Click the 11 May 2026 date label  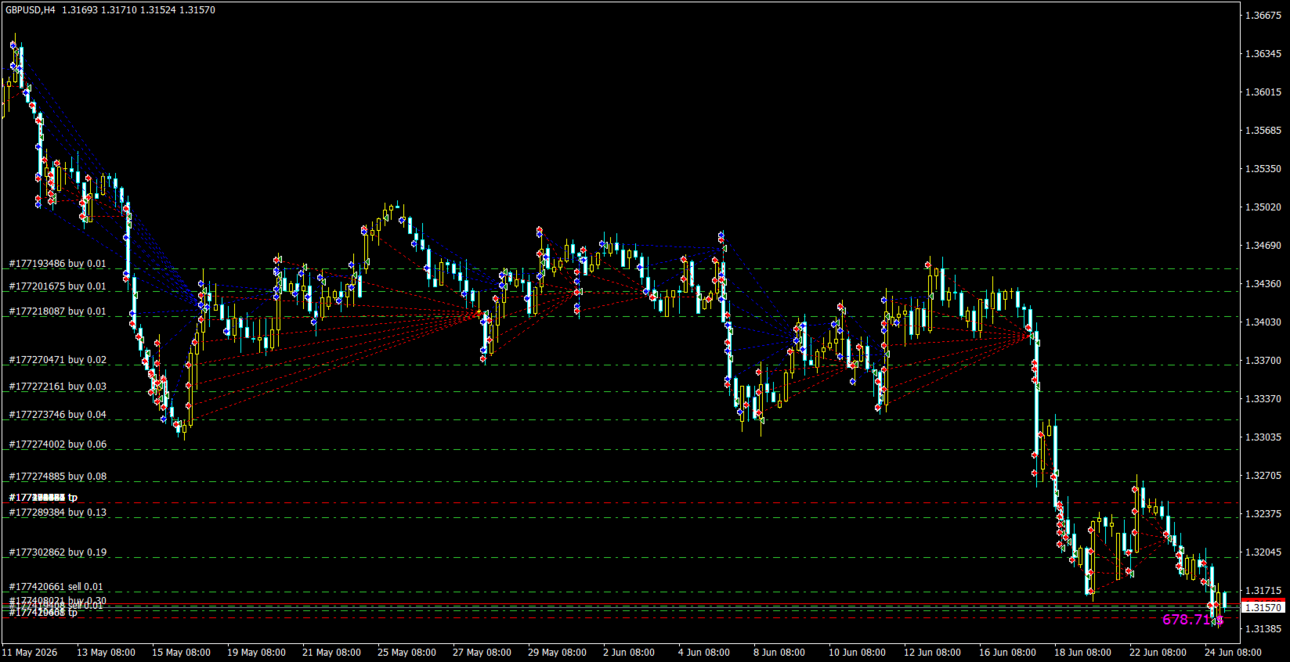(x=30, y=652)
